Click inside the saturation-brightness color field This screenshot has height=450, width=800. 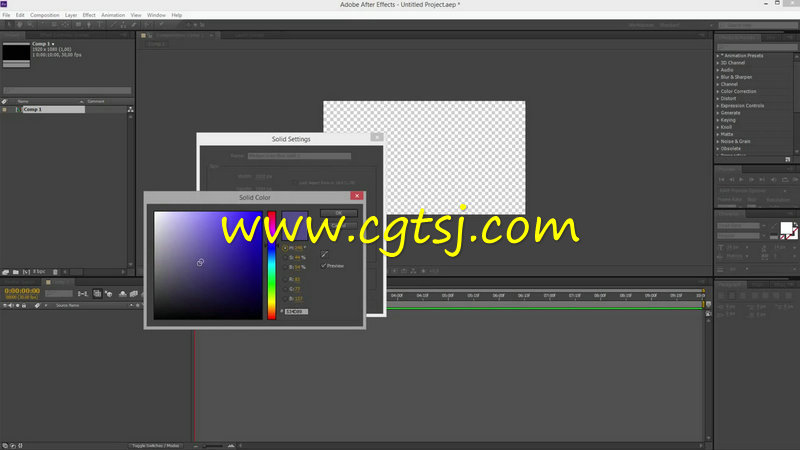[208, 265]
